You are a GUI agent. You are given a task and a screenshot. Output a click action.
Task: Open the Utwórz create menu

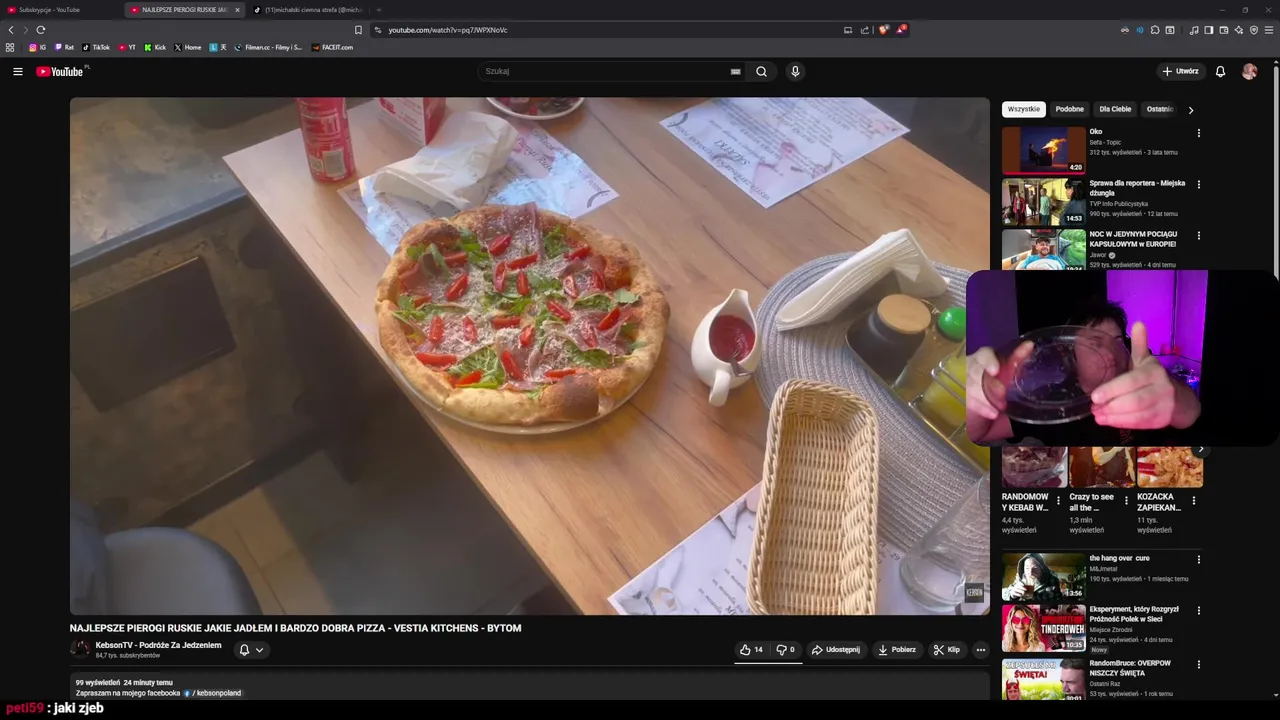tap(1180, 71)
